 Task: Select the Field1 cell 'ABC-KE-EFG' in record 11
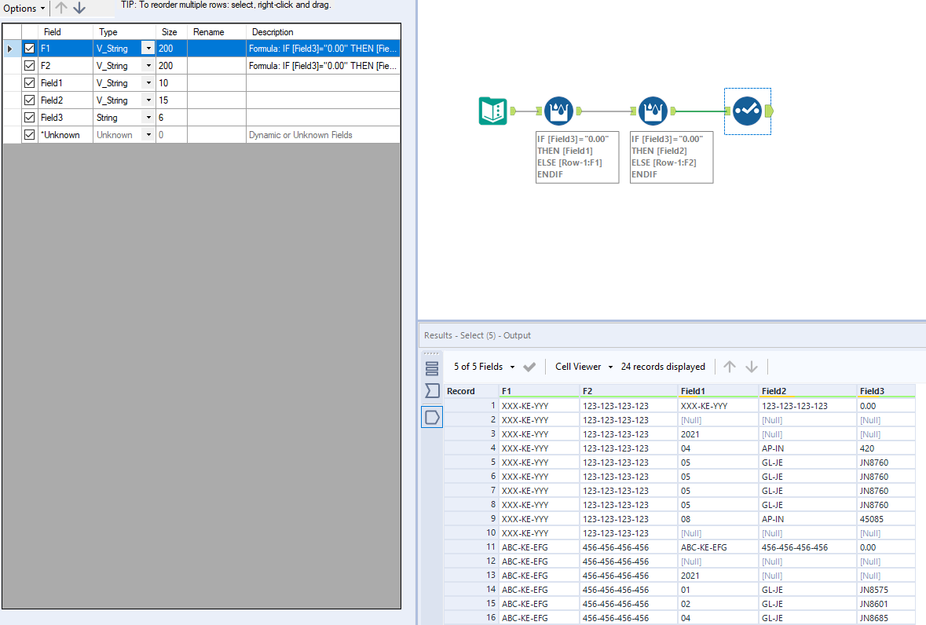tap(718, 548)
